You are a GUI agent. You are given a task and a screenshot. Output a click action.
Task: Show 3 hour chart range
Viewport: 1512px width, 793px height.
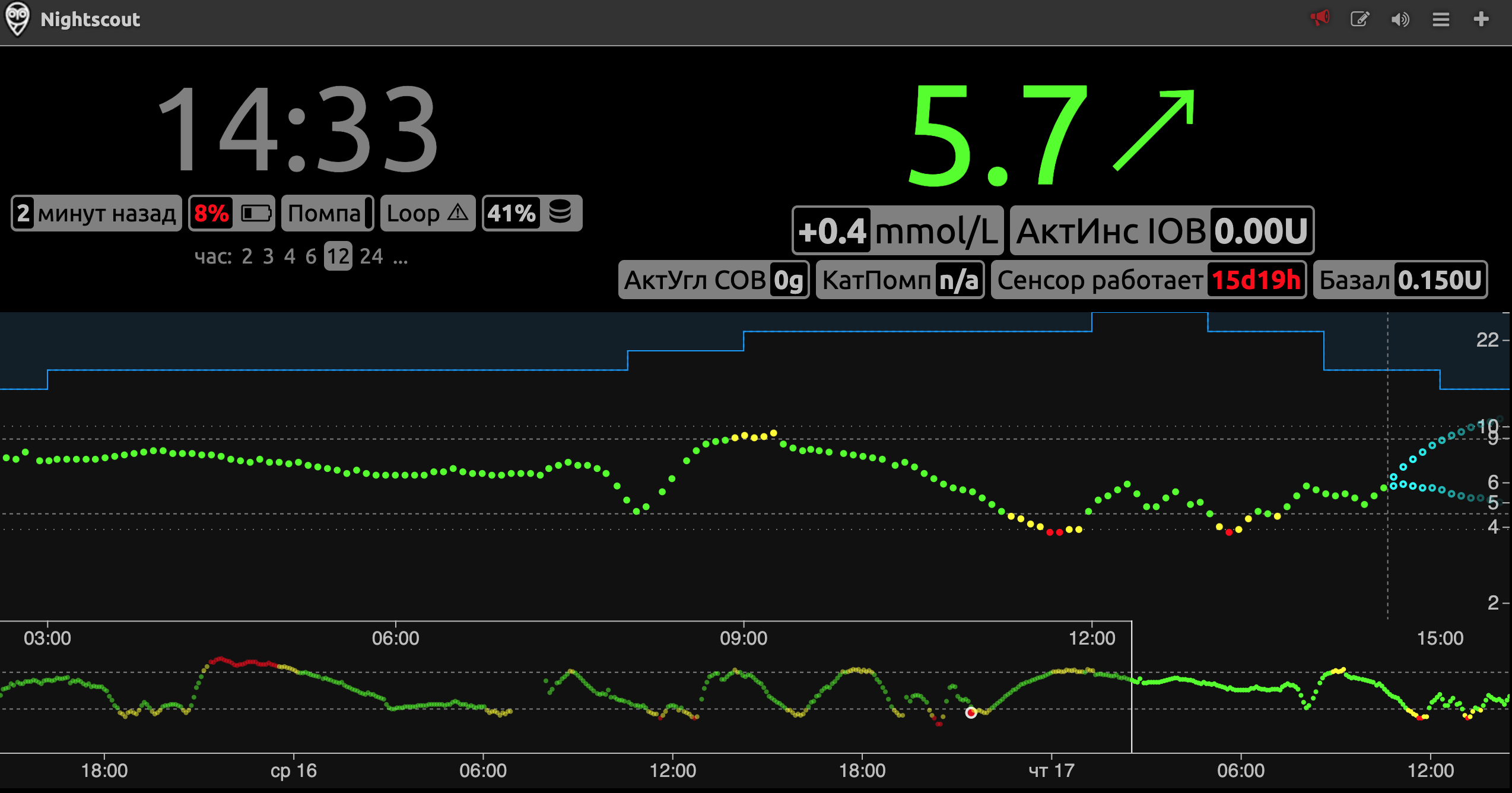point(268,256)
